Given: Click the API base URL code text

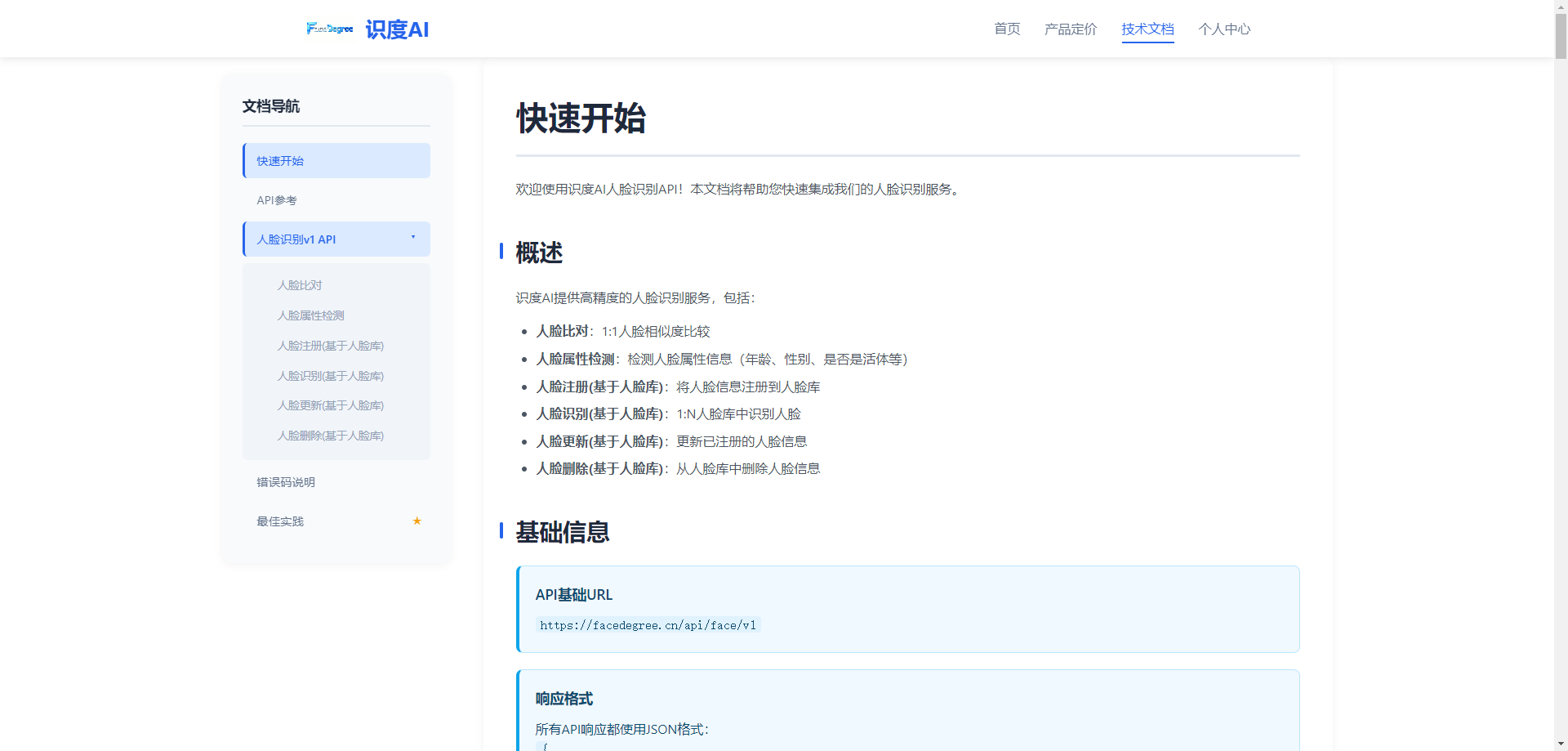Looking at the screenshot, I should (x=648, y=625).
